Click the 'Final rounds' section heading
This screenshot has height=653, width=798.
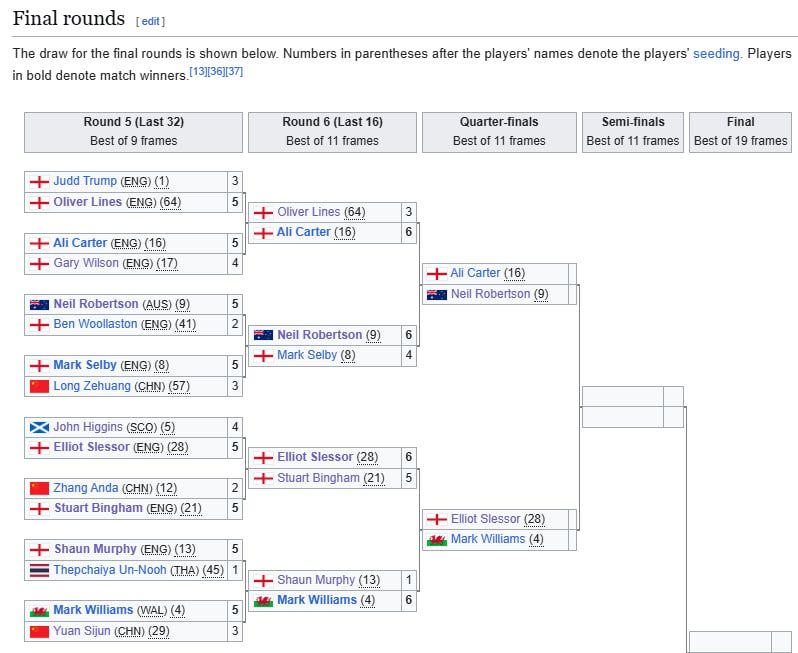(68, 19)
